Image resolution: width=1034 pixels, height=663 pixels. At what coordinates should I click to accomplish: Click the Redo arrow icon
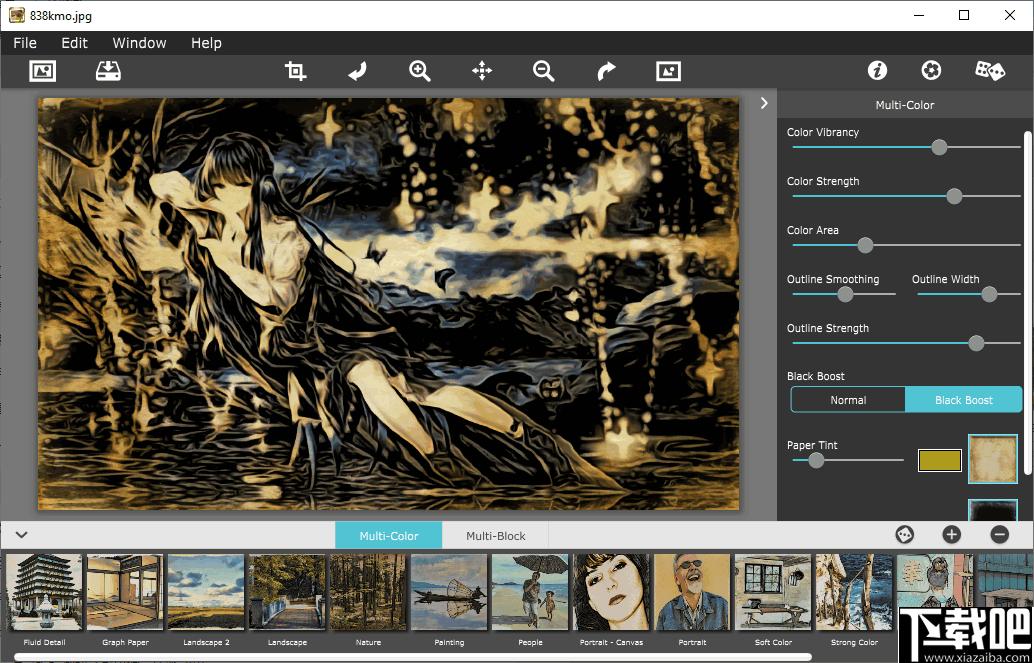point(606,71)
